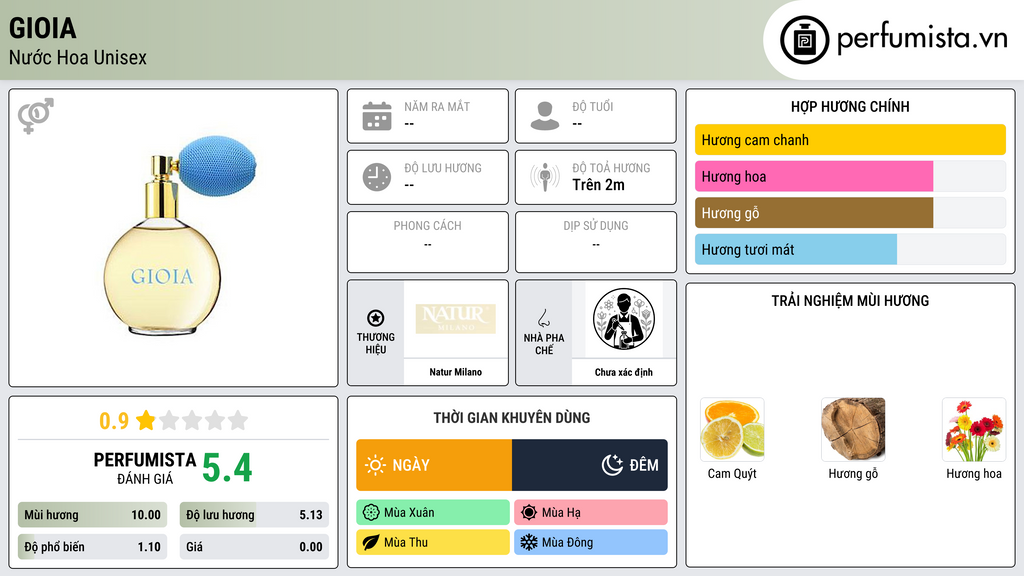Select the Mùa Đông season button

pyautogui.click(x=591, y=542)
